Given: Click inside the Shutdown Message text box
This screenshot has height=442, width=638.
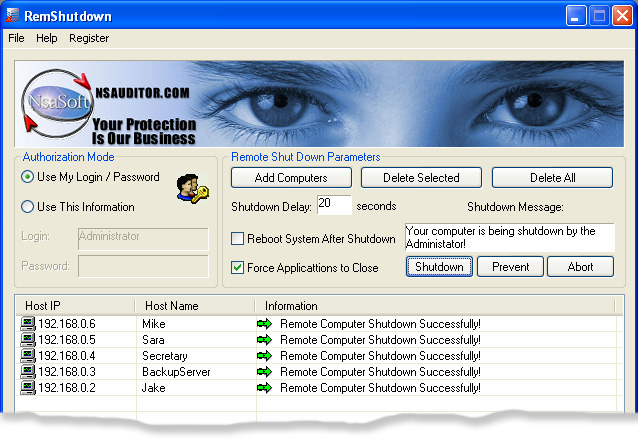Looking at the screenshot, I should [509, 237].
